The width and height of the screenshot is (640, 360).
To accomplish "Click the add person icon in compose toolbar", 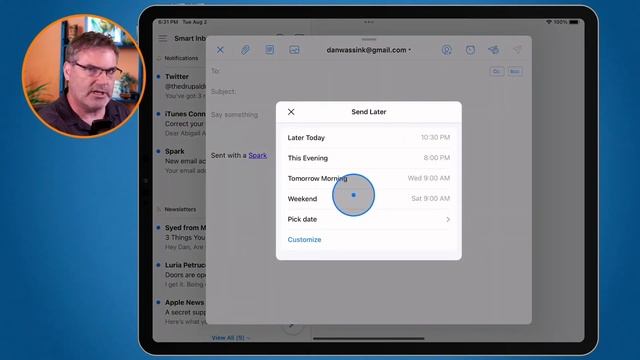I will click(x=447, y=50).
